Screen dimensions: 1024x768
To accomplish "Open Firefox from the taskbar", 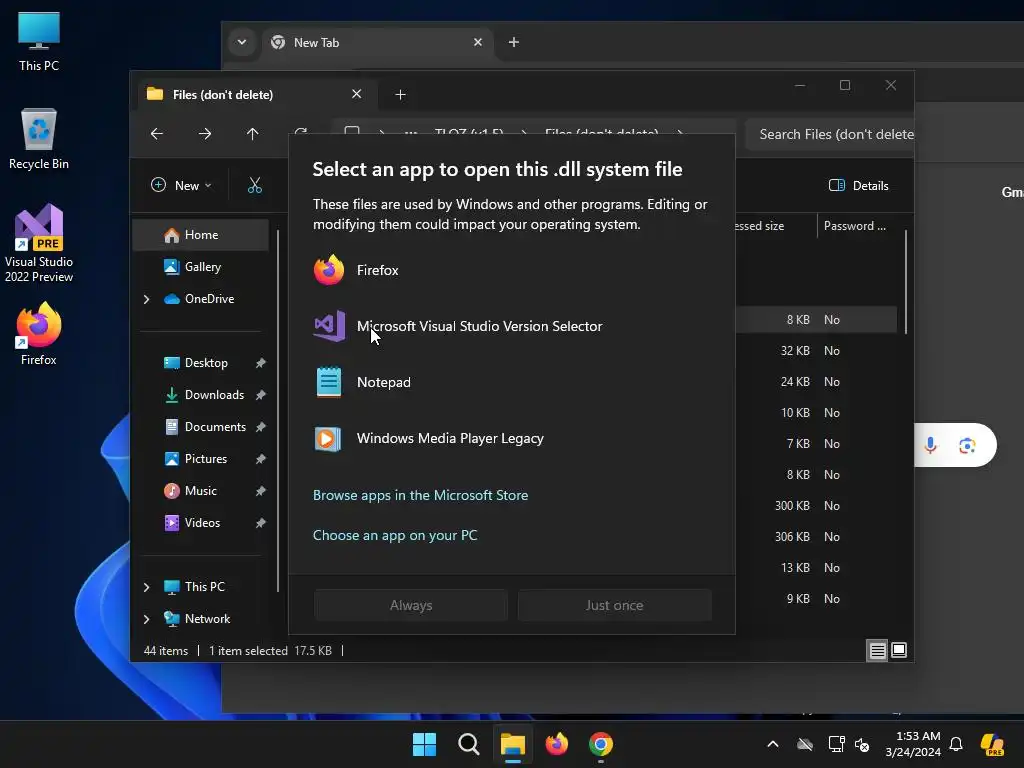I will 557,744.
